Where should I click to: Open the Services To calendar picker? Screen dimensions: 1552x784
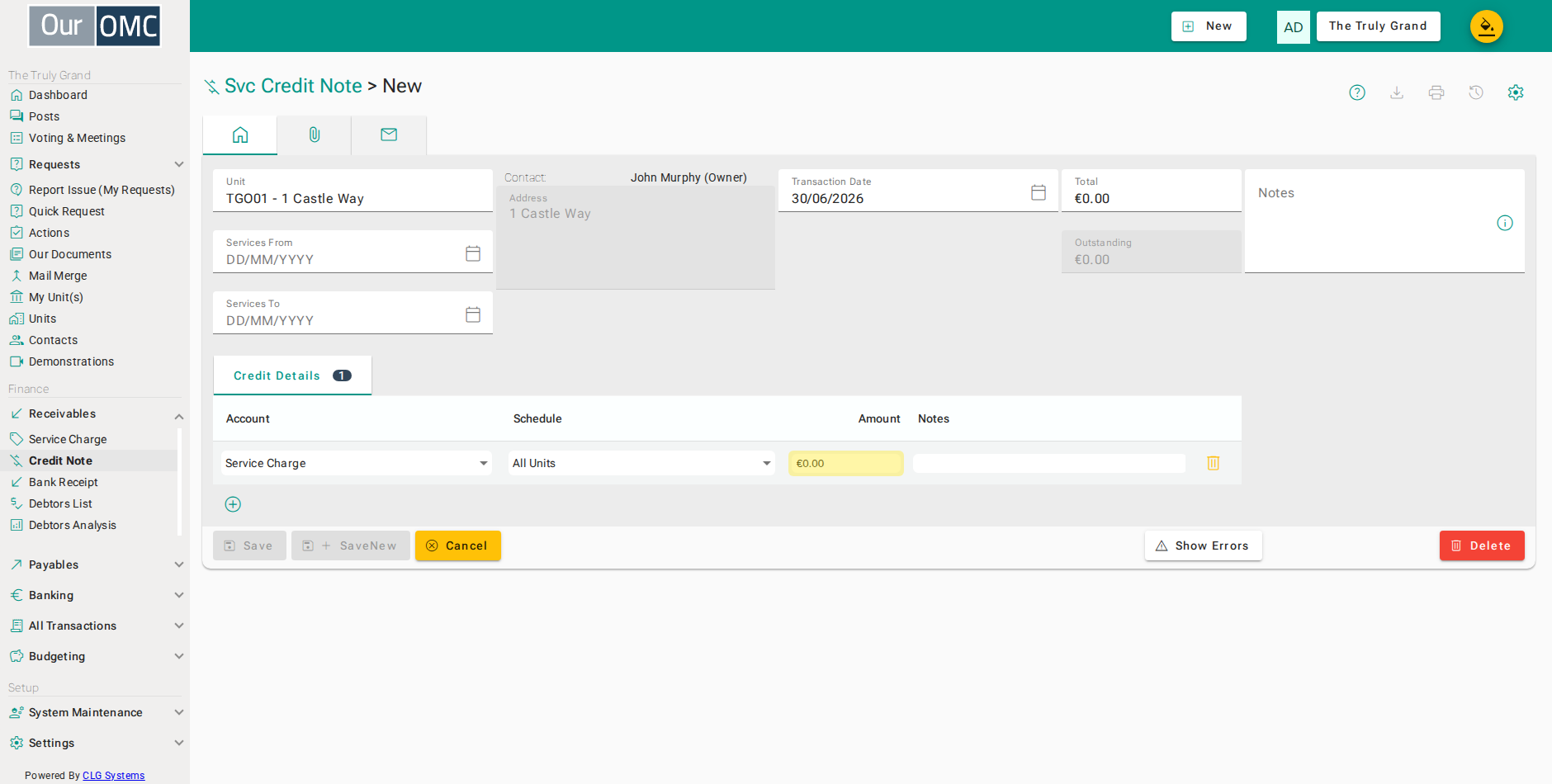(x=473, y=314)
